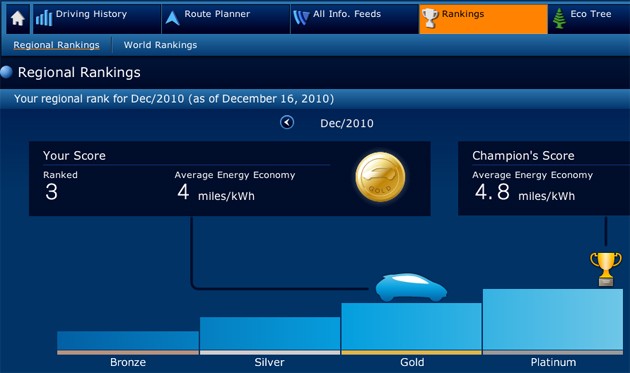Click the regional rank date banner text
This screenshot has width=630, height=373.
[174, 99]
